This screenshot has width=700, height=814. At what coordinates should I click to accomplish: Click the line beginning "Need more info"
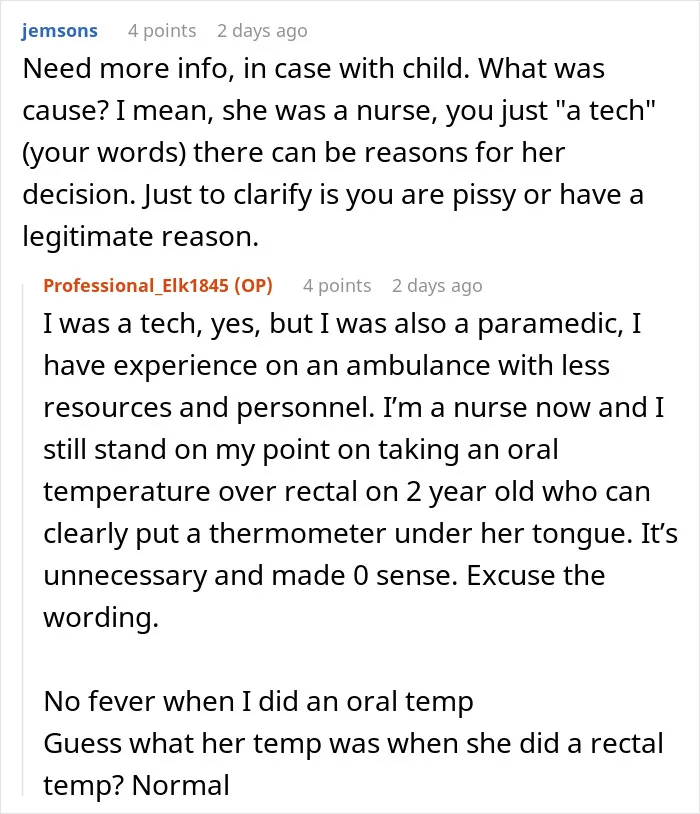click(x=314, y=69)
